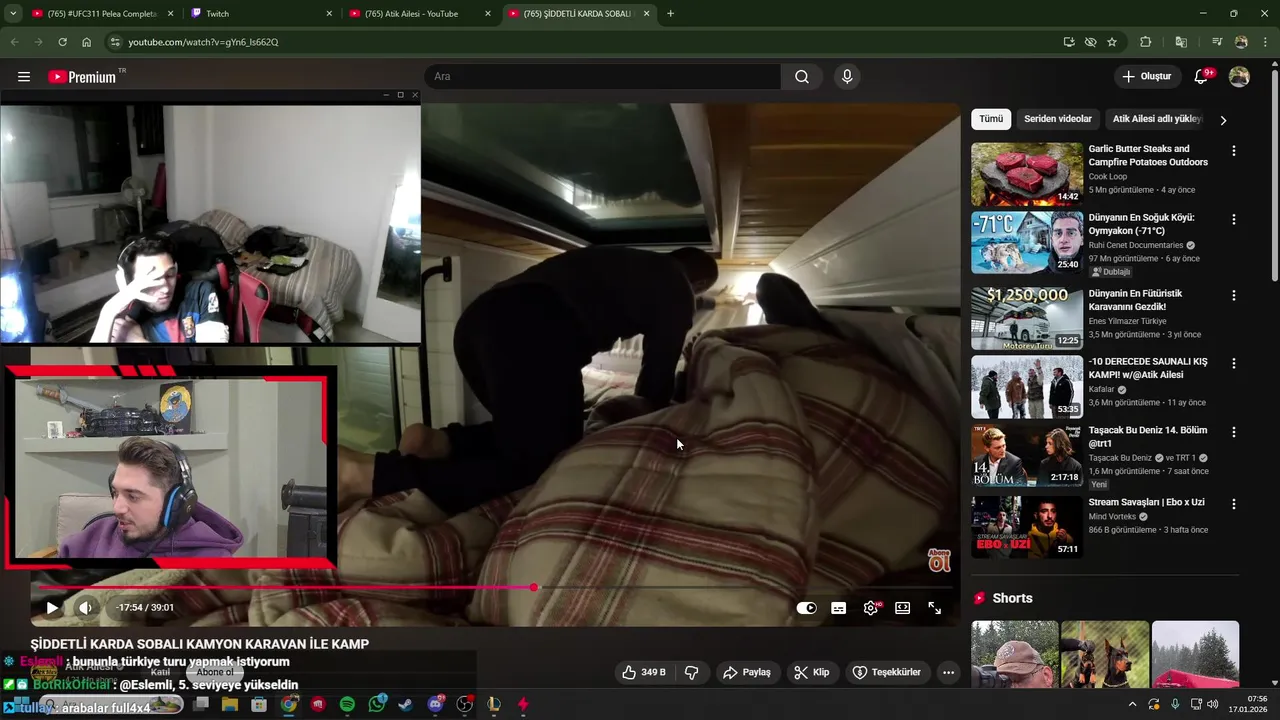The image size is (1280, 720).
Task: Open Stream Savaşları Ebo x Uzi thumbnail
Action: click(x=1027, y=527)
